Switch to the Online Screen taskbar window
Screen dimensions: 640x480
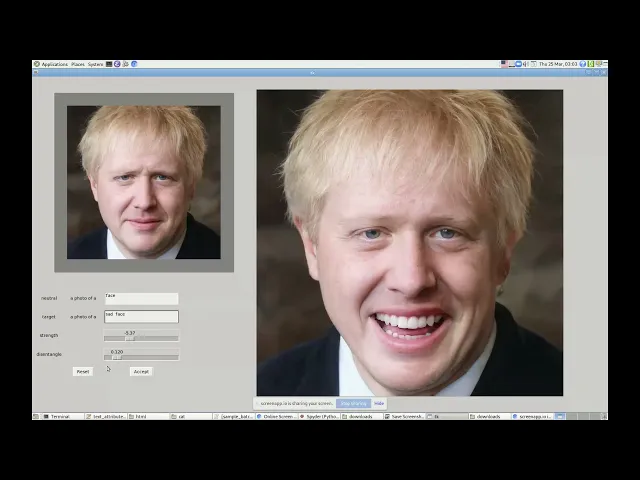tap(276, 416)
